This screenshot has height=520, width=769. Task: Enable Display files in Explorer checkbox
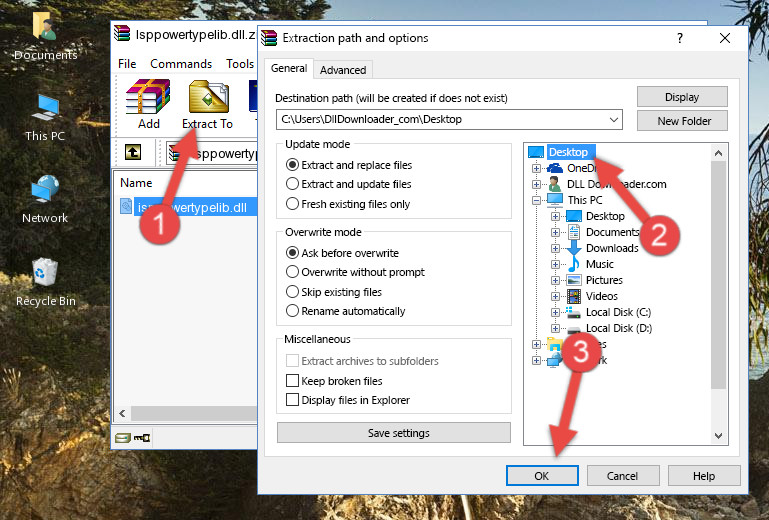tap(292, 400)
